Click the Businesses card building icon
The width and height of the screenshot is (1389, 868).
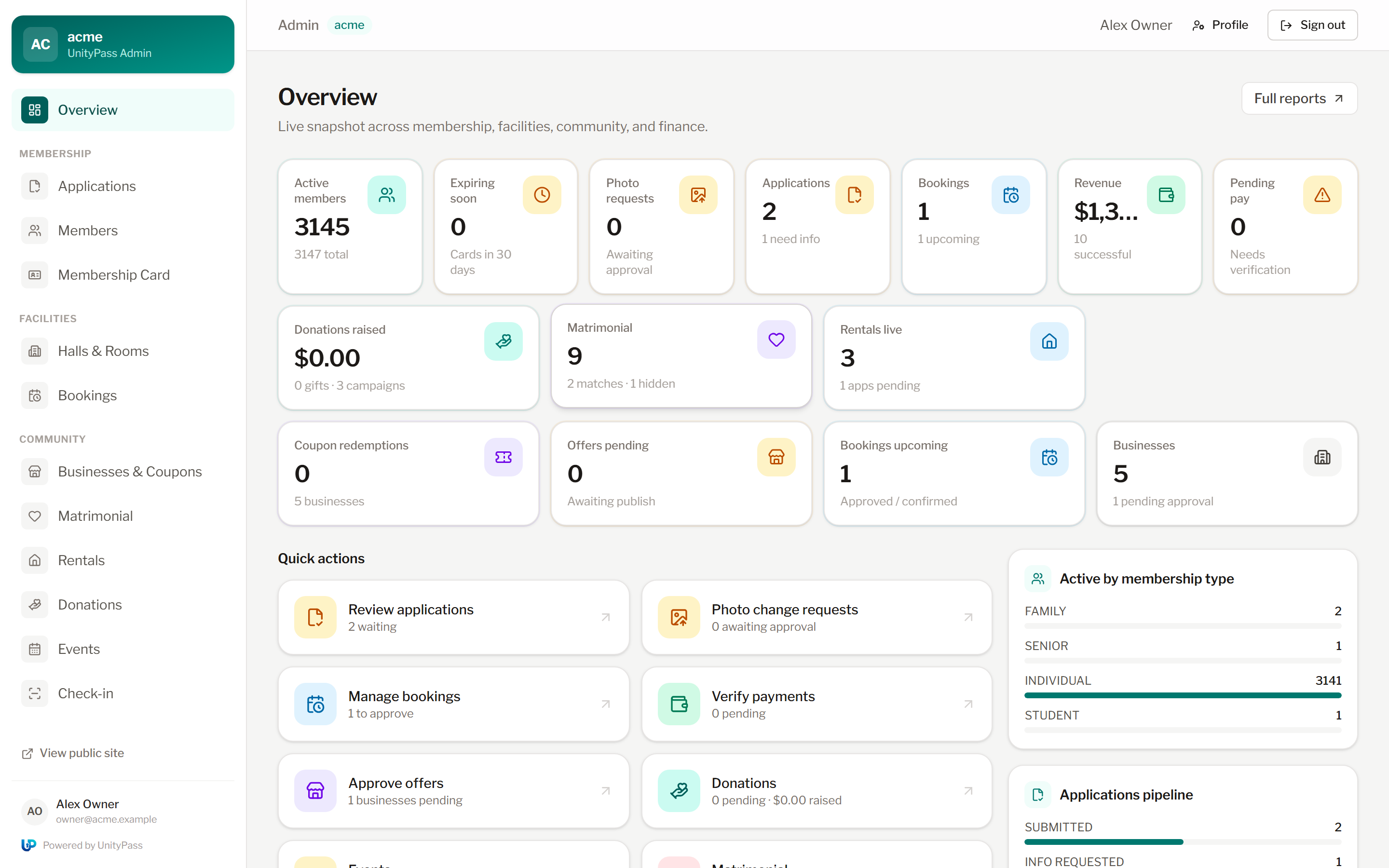(1322, 457)
